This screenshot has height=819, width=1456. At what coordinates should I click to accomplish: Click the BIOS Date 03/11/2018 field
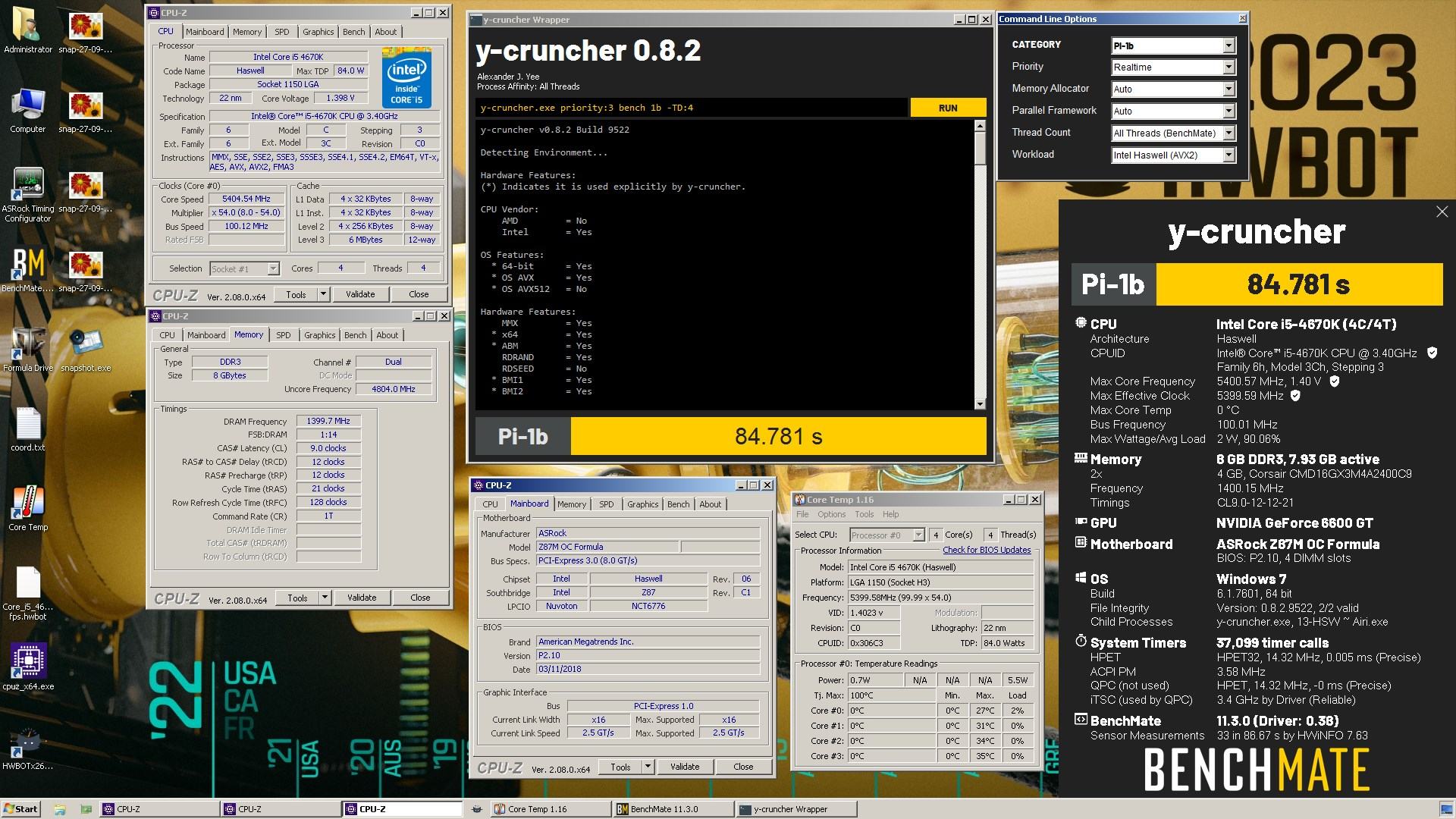tap(648, 669)
